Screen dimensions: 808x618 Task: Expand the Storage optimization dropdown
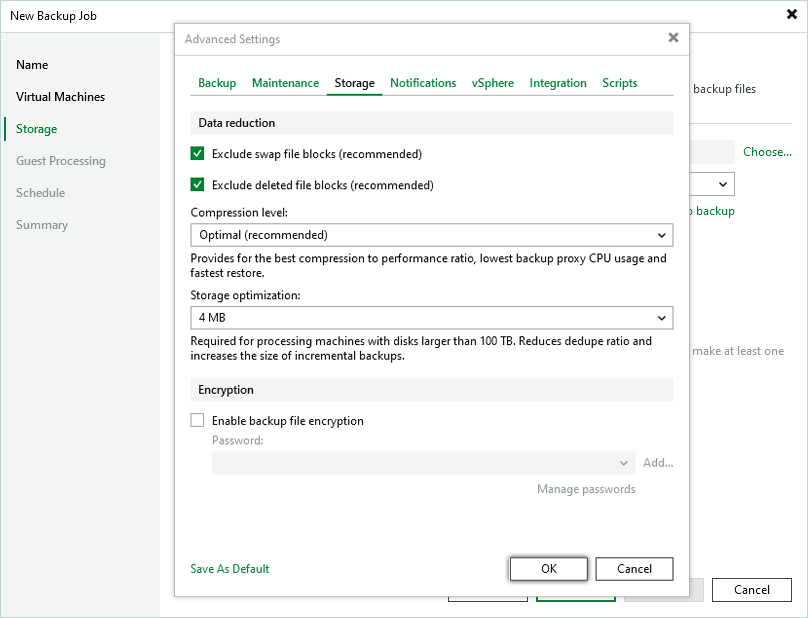[430, 318]
